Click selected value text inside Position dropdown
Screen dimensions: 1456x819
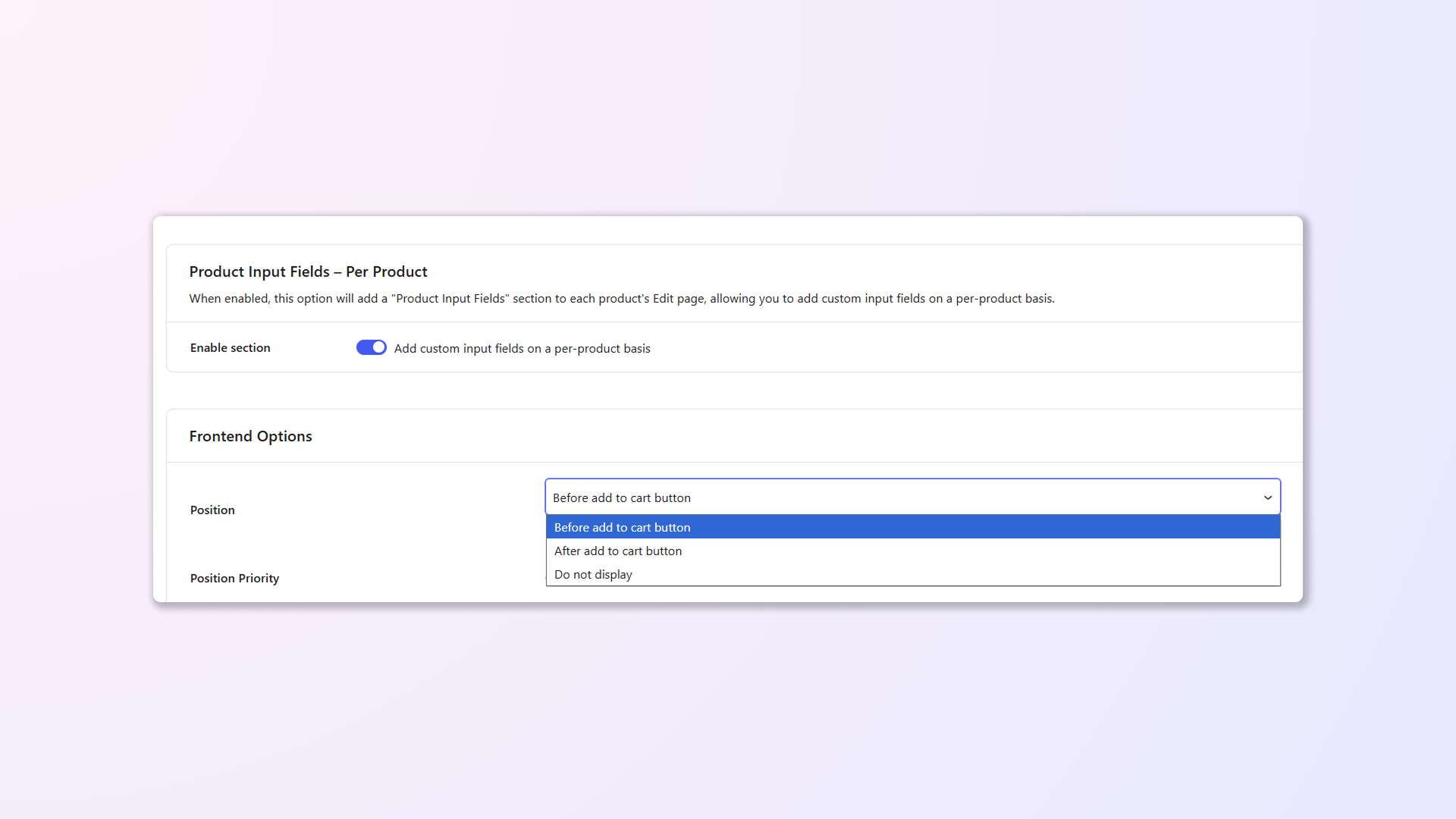(x=621, y=497)
